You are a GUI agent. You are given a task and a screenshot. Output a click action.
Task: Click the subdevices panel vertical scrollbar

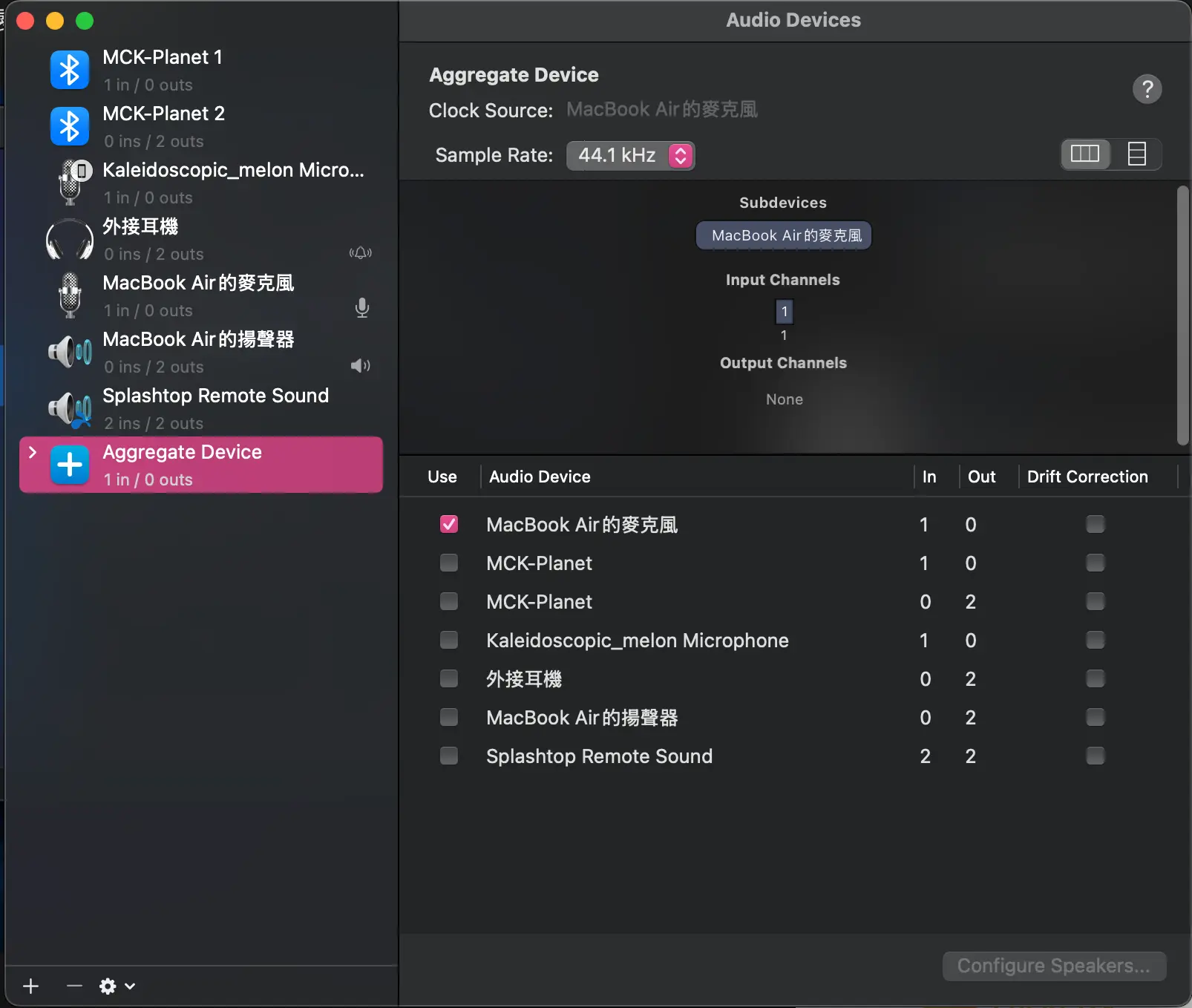pos(1183,316)
